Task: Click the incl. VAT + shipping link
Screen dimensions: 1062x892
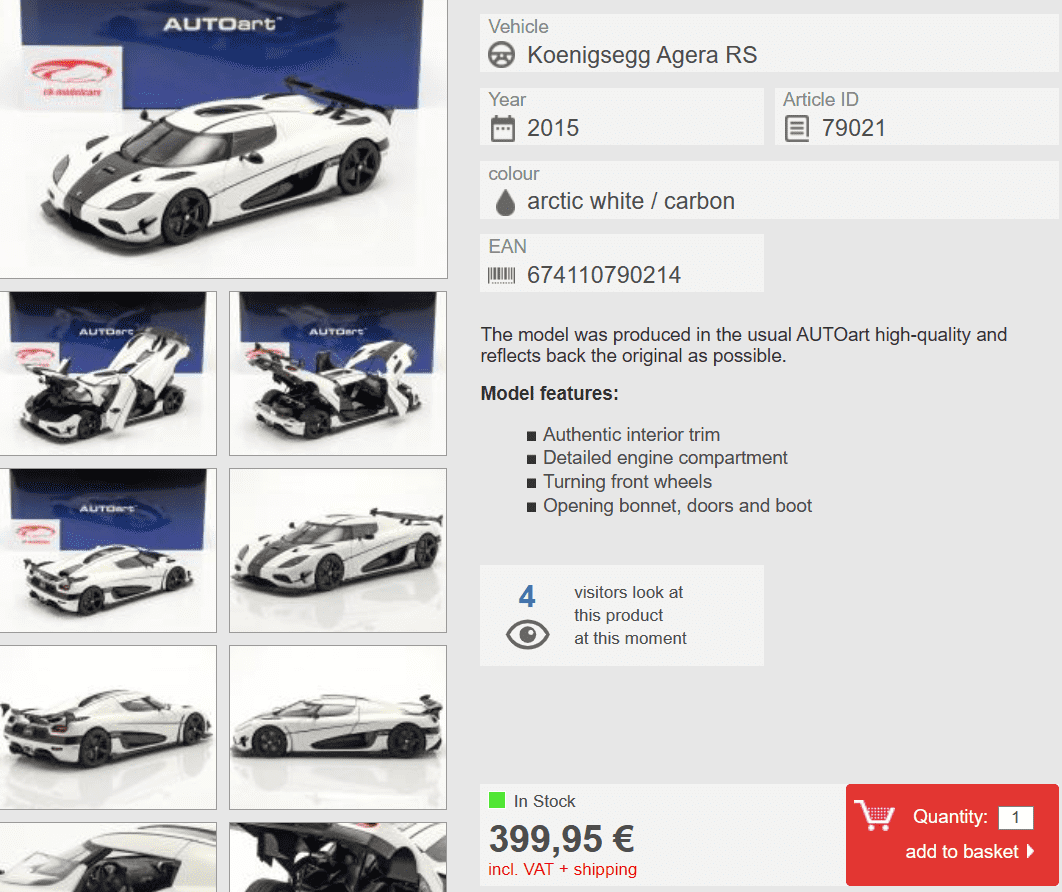Action: click(562, 869)
